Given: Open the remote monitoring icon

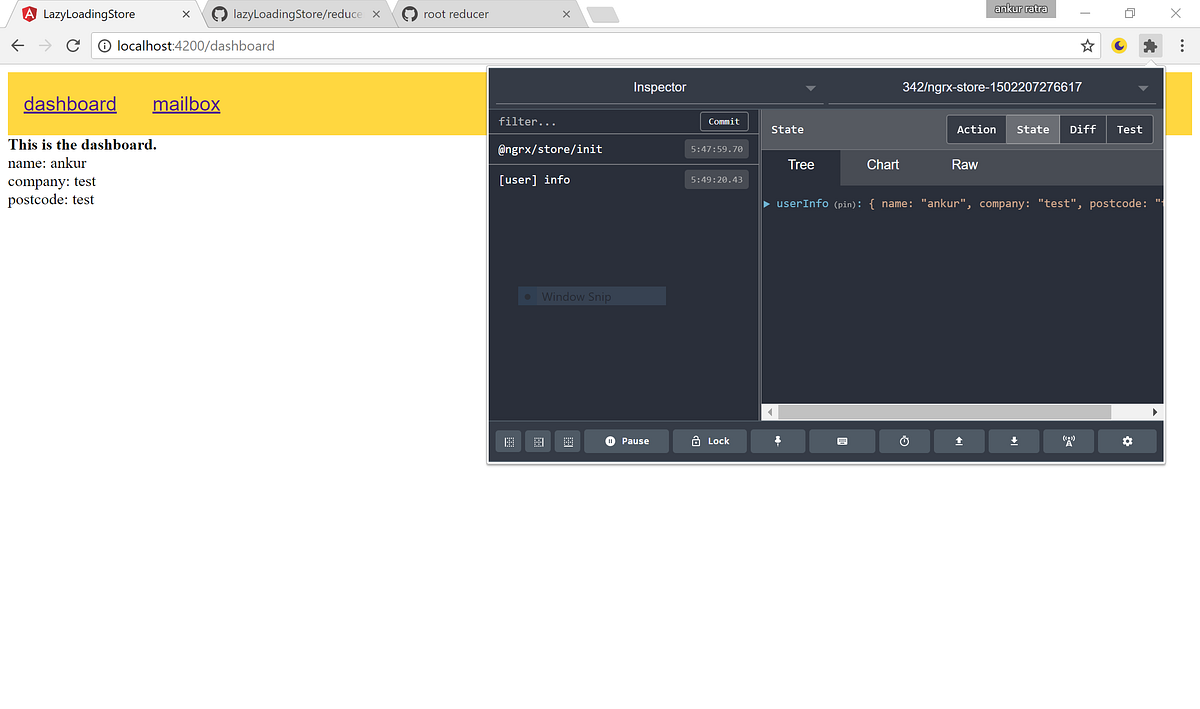Looking at the screenshot, I should click(x=1068, y=441).
